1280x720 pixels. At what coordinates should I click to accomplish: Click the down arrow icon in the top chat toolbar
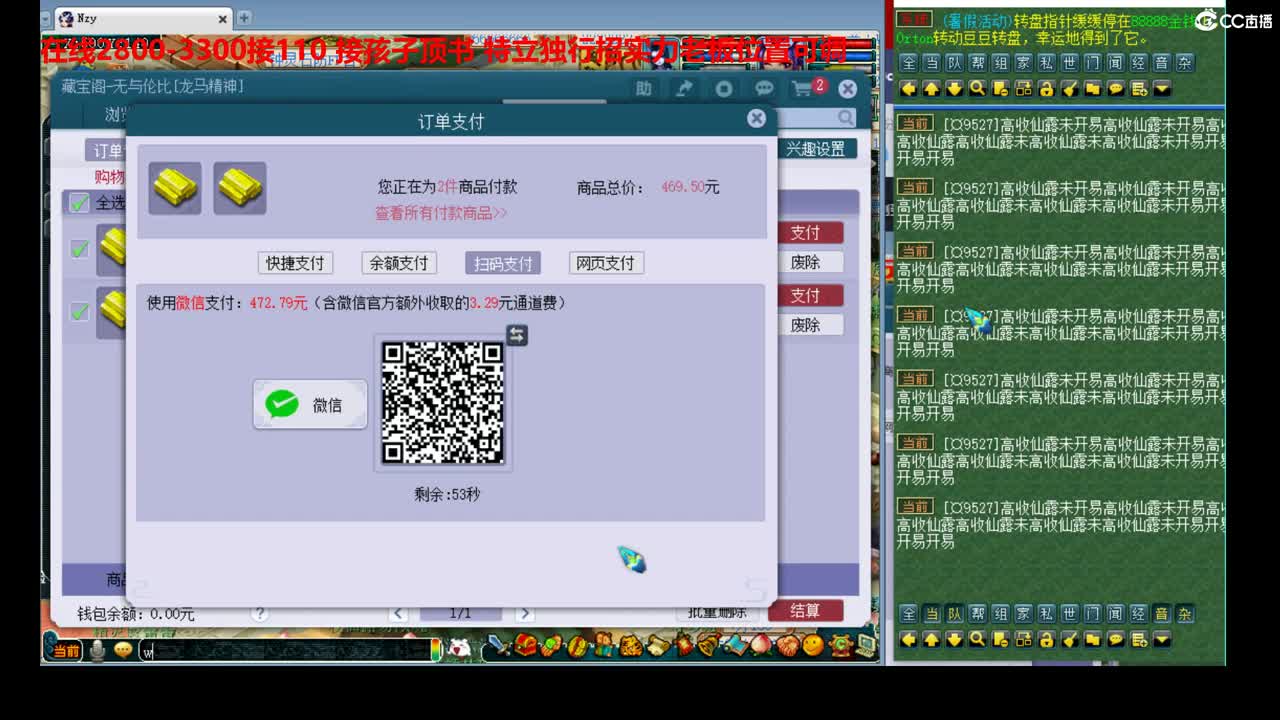tap(954, 89)
